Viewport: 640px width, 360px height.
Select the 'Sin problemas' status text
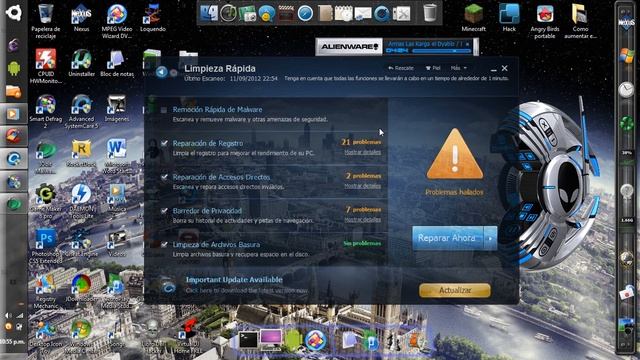click(362, 243)
